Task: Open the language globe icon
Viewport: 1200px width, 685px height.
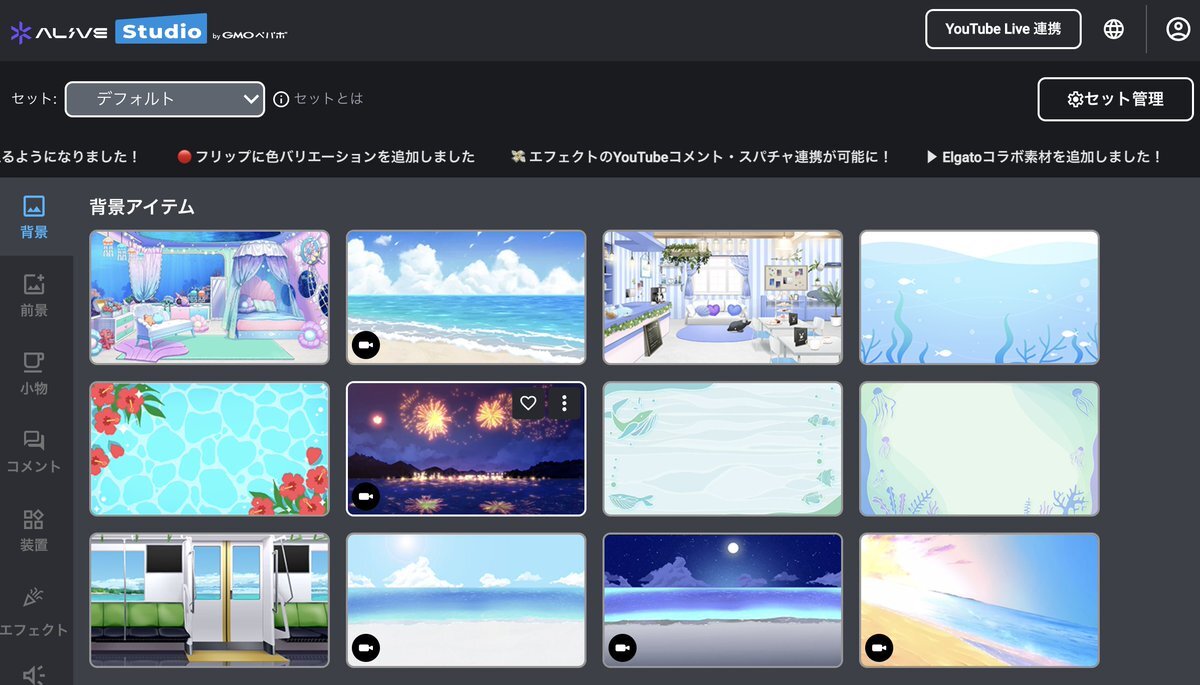Action: (x=1113, y=29)
